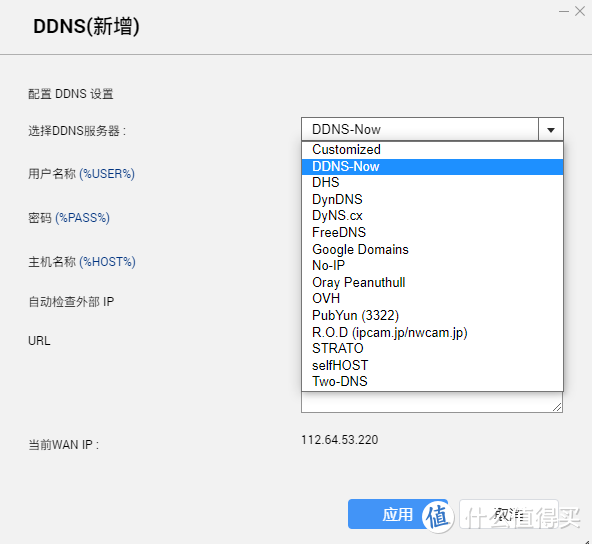592x544 pixels.
Task: Choose FreeDNS entry
Action: [x=432, y=233]
